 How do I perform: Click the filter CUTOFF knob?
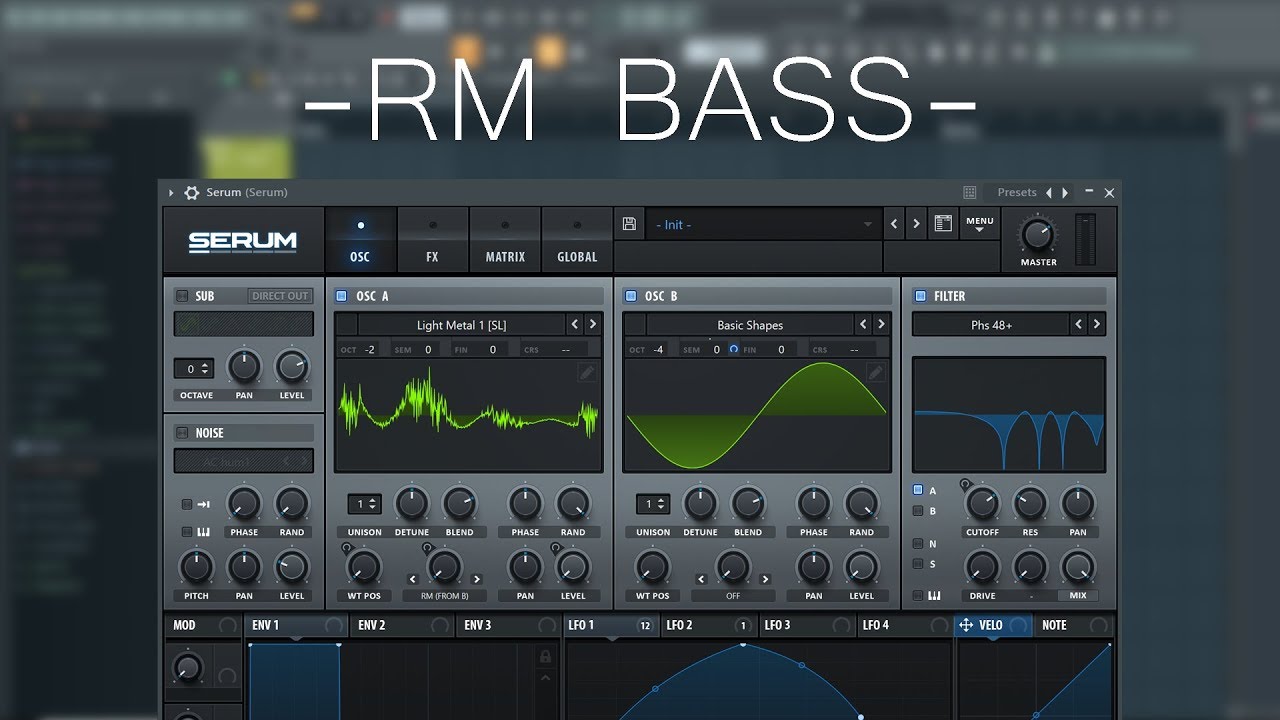(x=982, y=503)
